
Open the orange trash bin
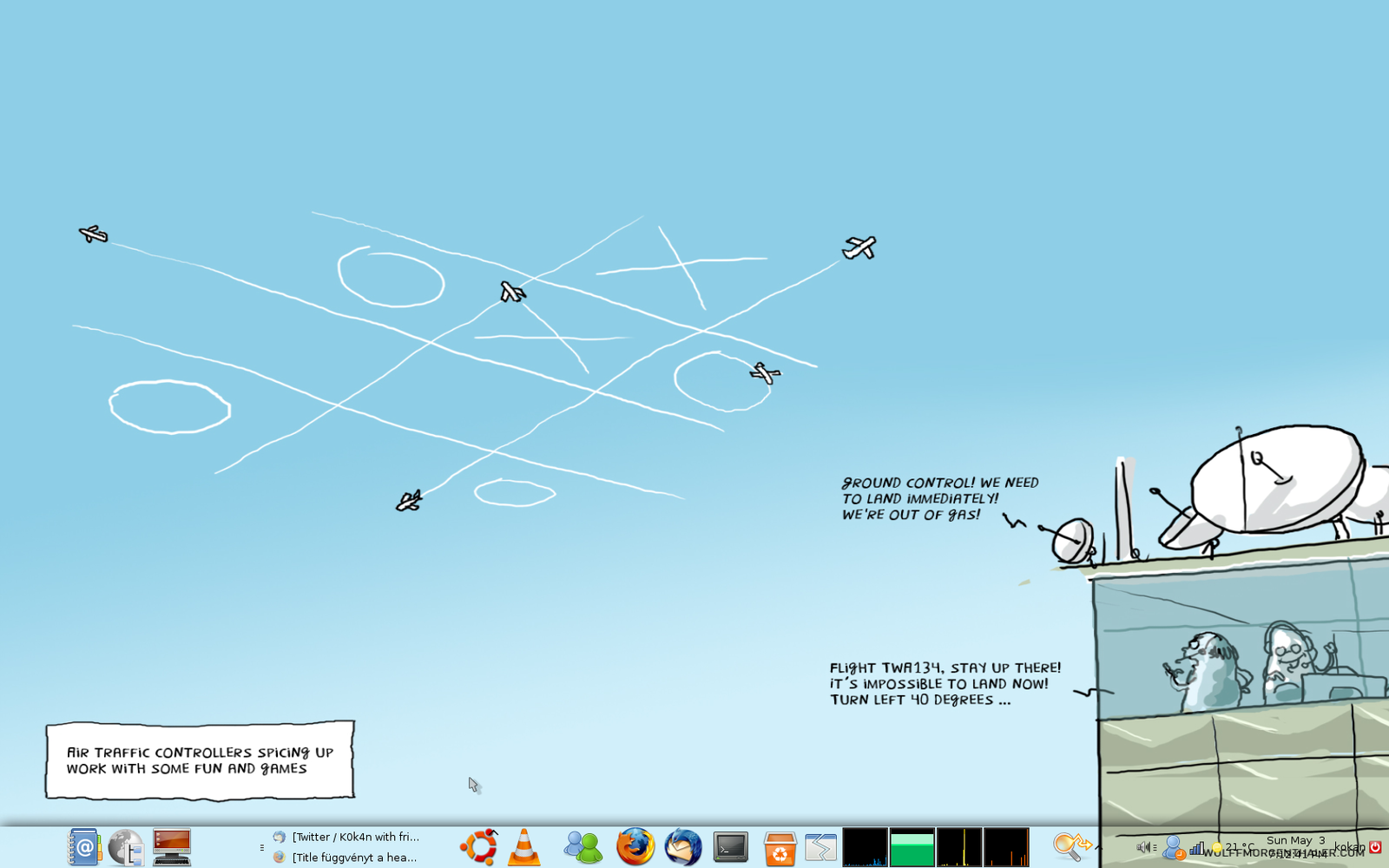pos(780,848)
